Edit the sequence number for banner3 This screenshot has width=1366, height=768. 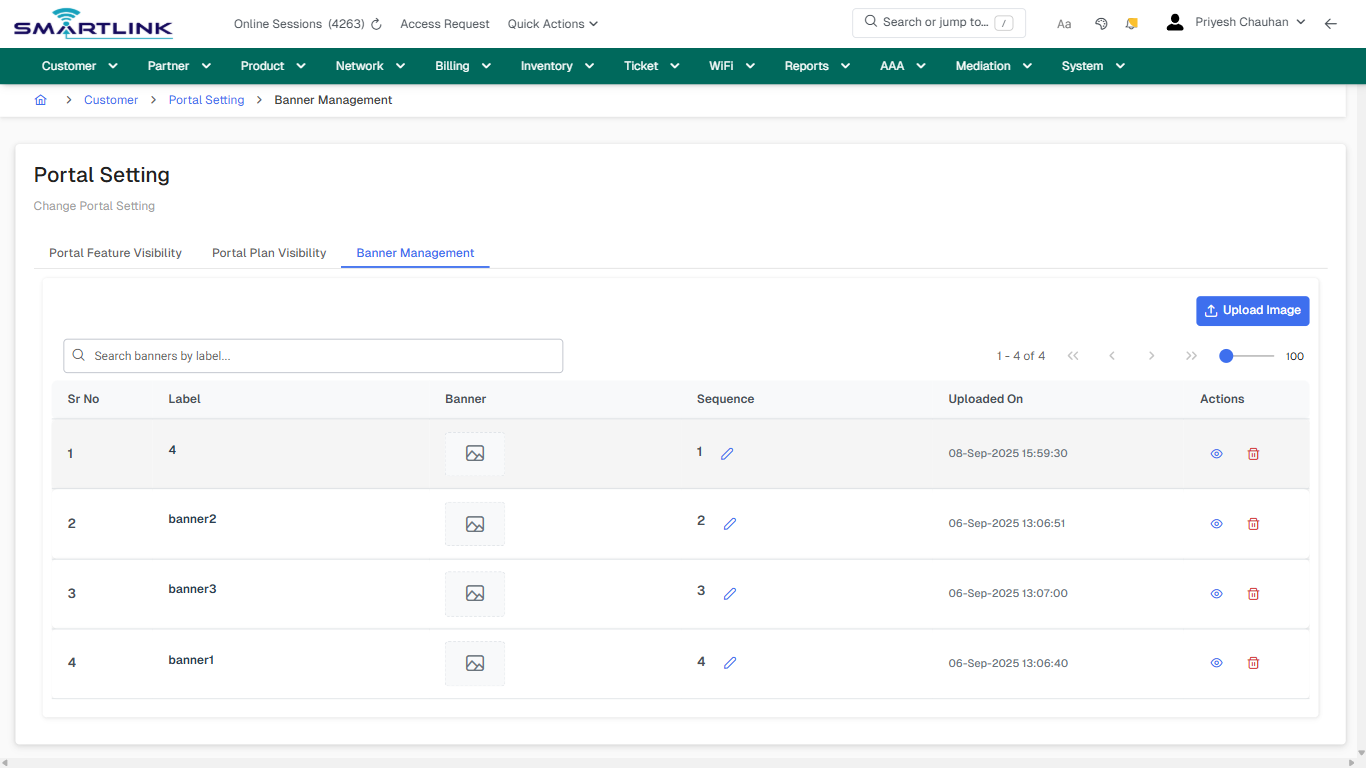[x=729, y=592]
